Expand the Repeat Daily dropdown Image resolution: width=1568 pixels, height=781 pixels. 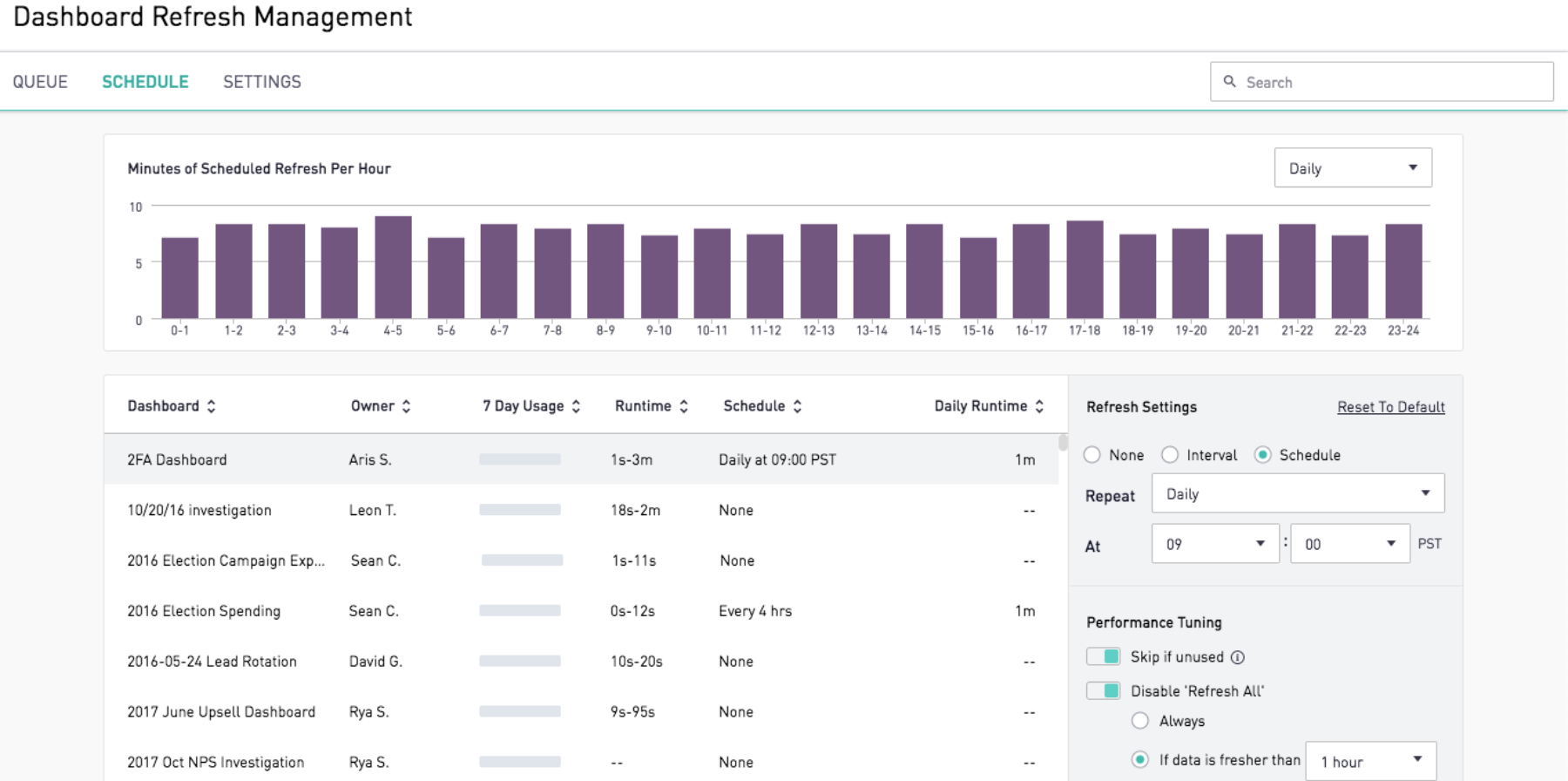point(1297,494)
